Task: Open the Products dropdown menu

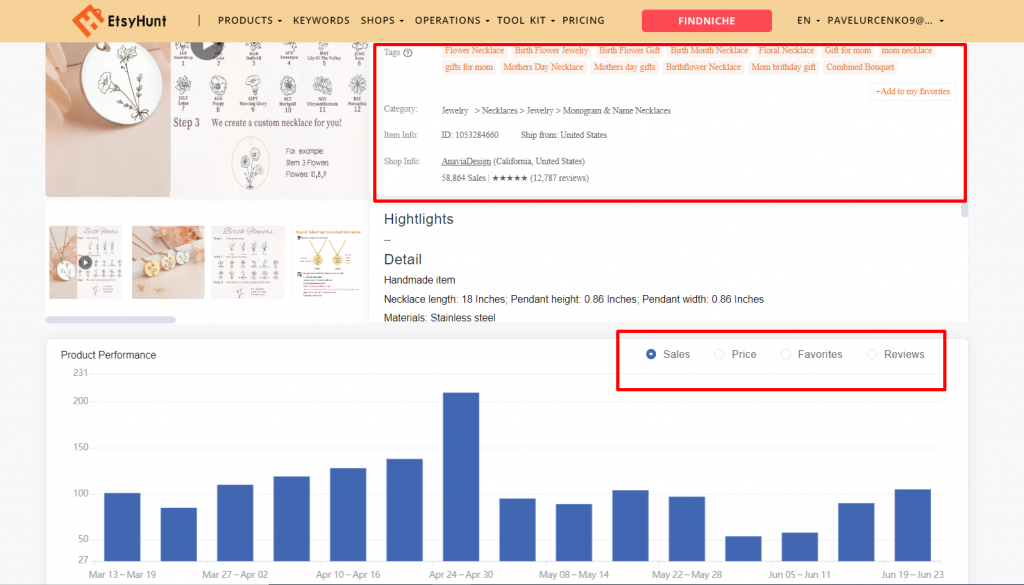Action: 249,20
